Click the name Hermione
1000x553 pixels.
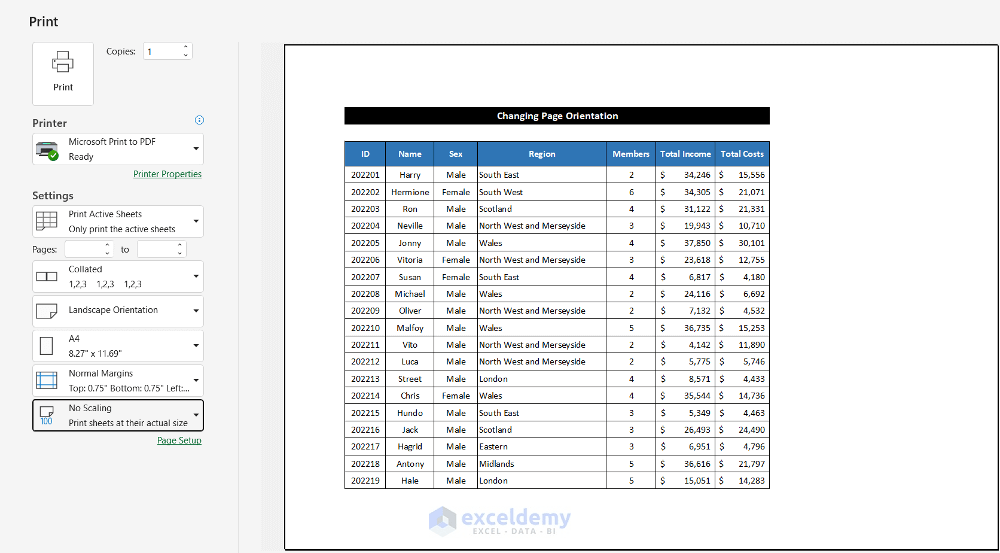[x=410, y=192]
